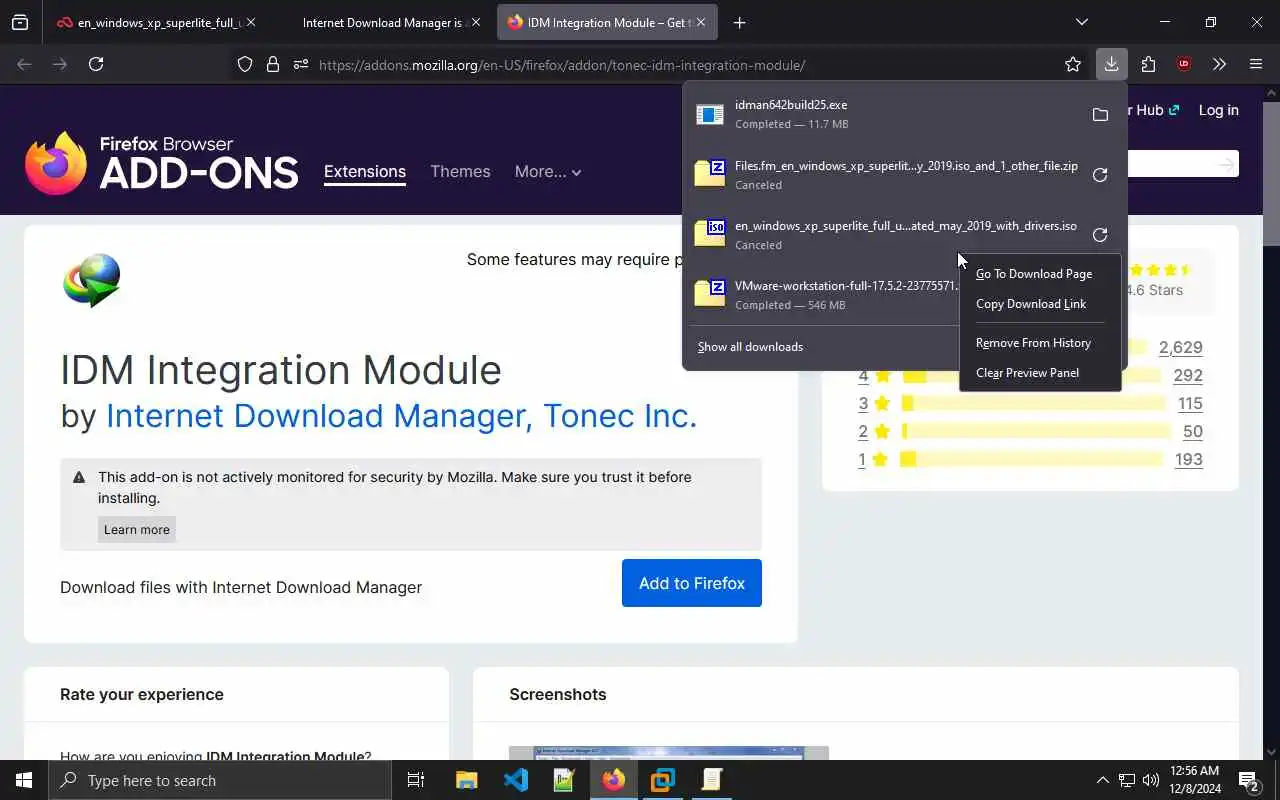1280x800 pixels.
Task: Close the IDM Integration Module tab
Action: tap(701, 22)
